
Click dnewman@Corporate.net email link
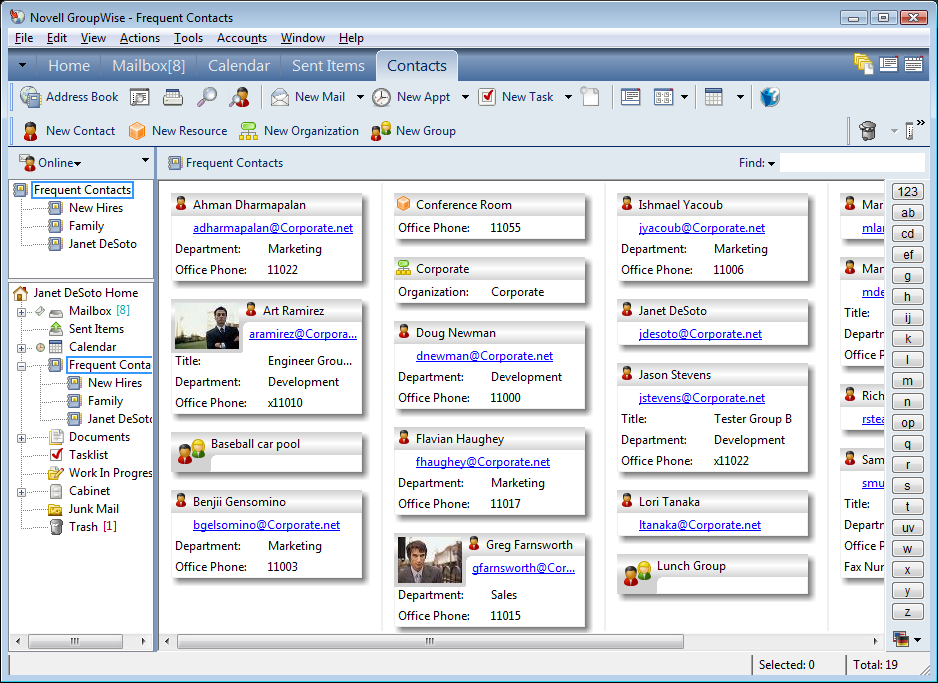point(485,356)
